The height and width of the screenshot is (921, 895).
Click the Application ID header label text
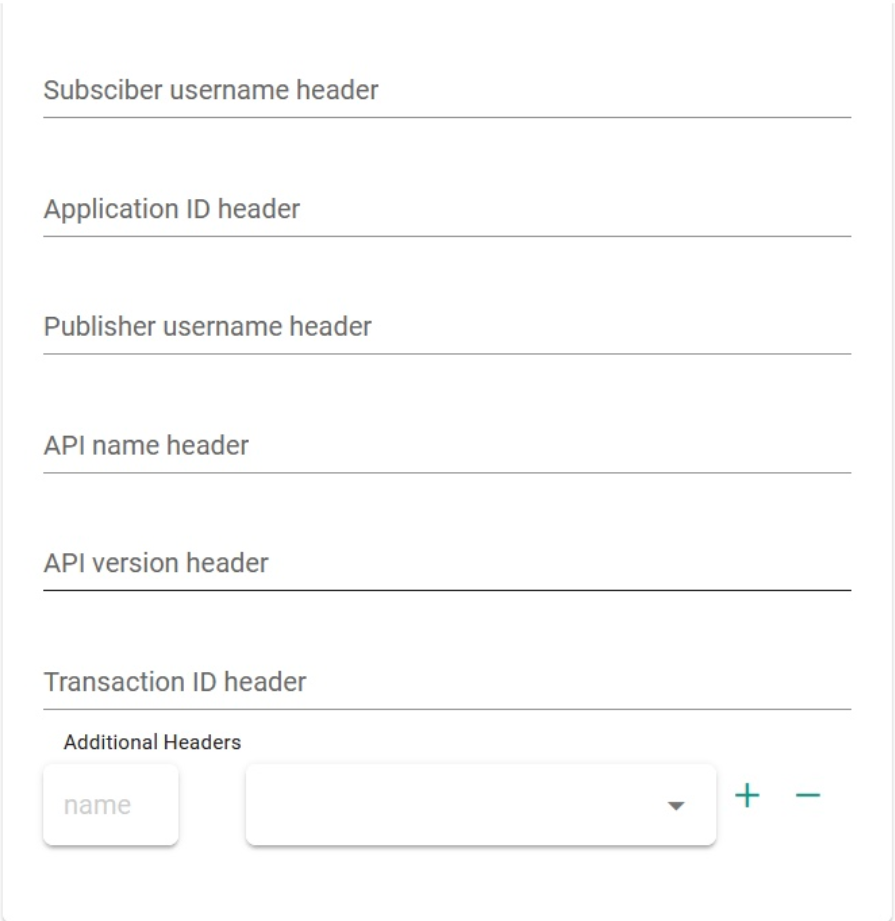coord(172,210)
